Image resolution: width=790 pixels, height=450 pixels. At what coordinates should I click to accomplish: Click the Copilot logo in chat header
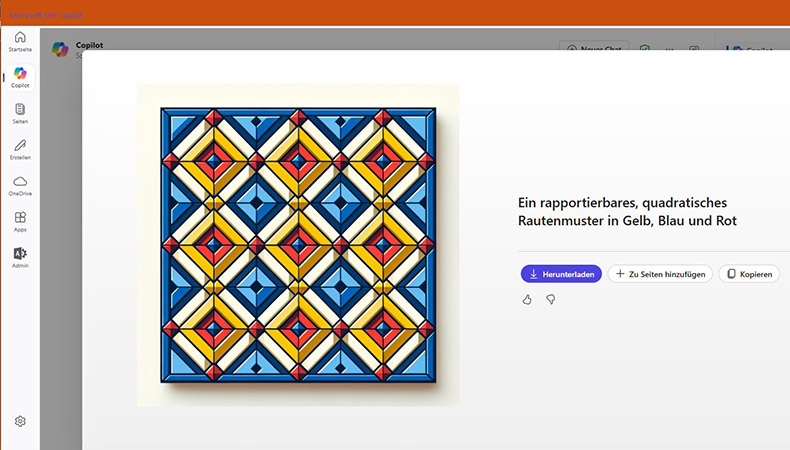click(x=60, y=49)
